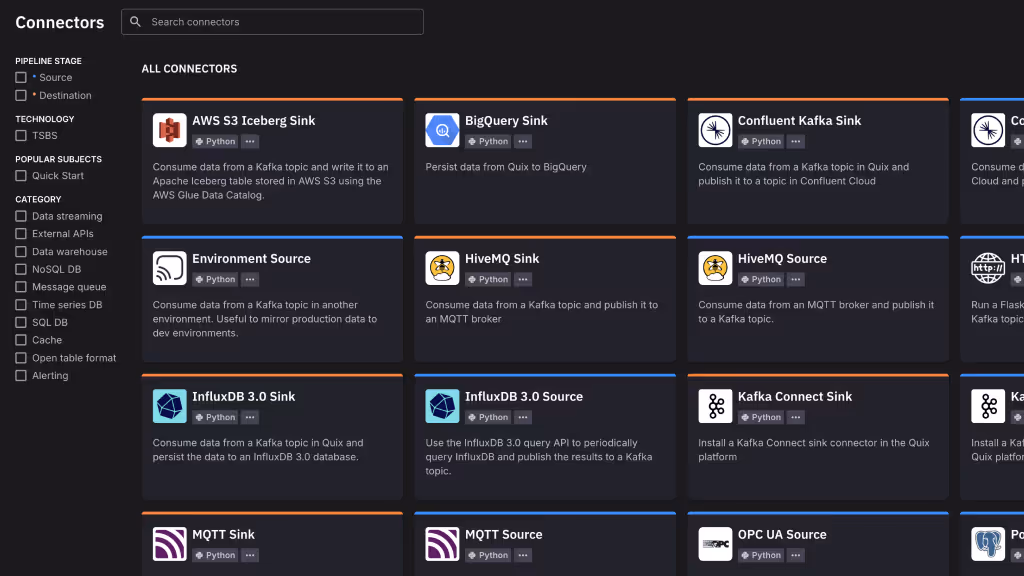Click the Python tag on OPC UA Source
This screenshot has height=576, width=1024.
[761, 555]
